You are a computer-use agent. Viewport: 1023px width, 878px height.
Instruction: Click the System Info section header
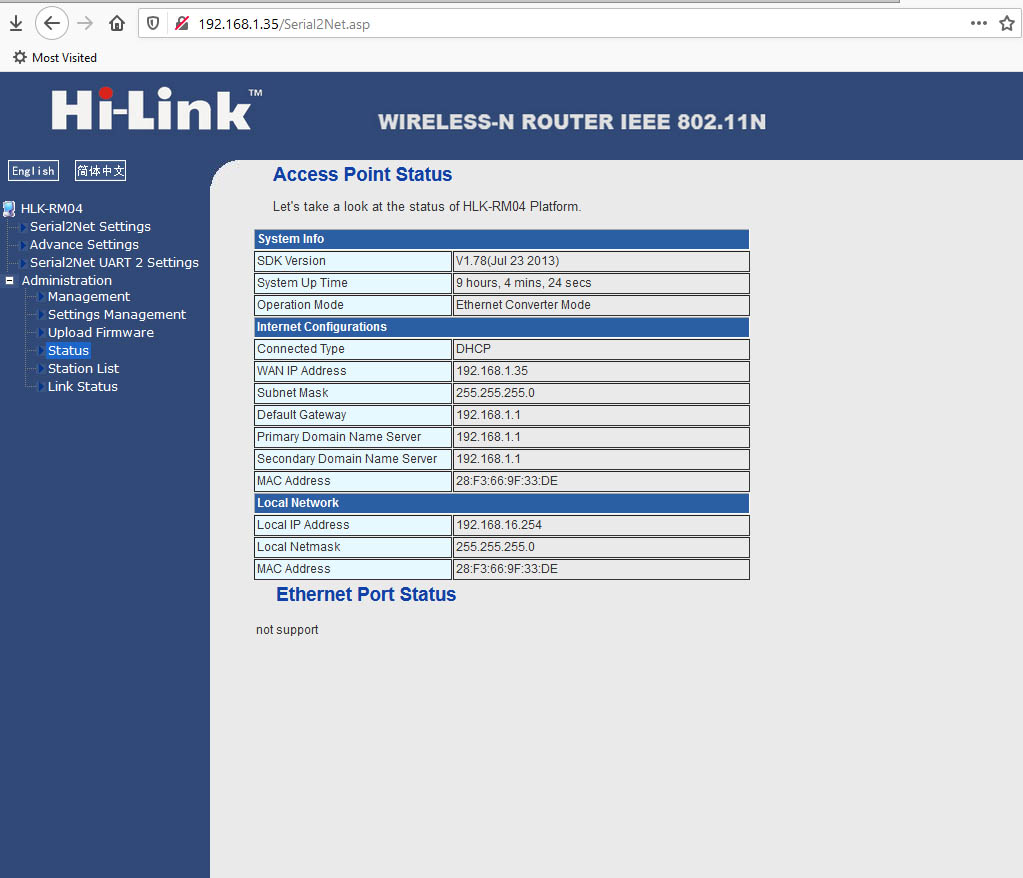tap(502, 239)
